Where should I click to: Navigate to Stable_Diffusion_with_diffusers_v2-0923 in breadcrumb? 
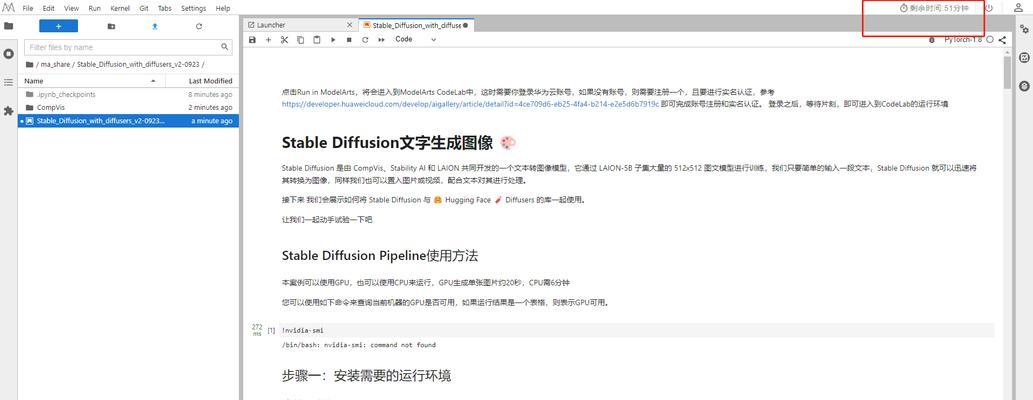[138, 65]
